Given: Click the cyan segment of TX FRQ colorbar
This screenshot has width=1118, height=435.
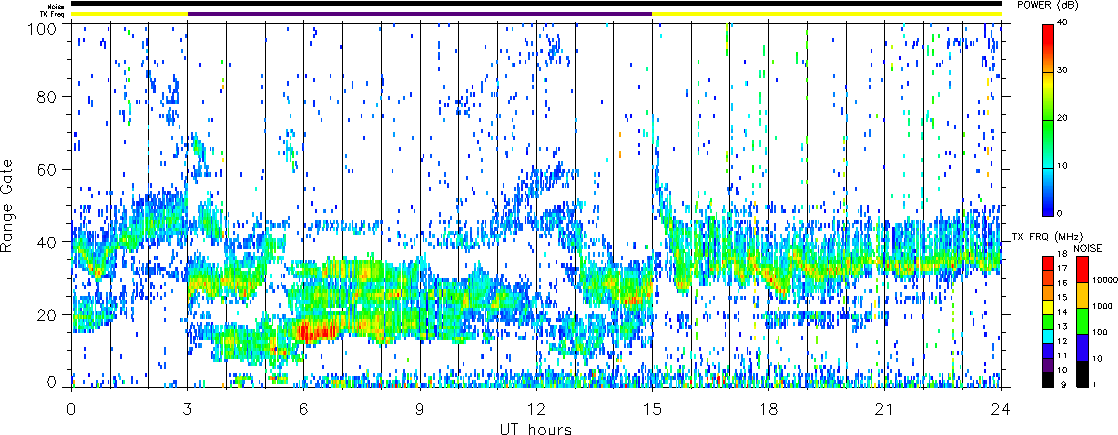Looking at the screenshot, I should (1048, 337).
